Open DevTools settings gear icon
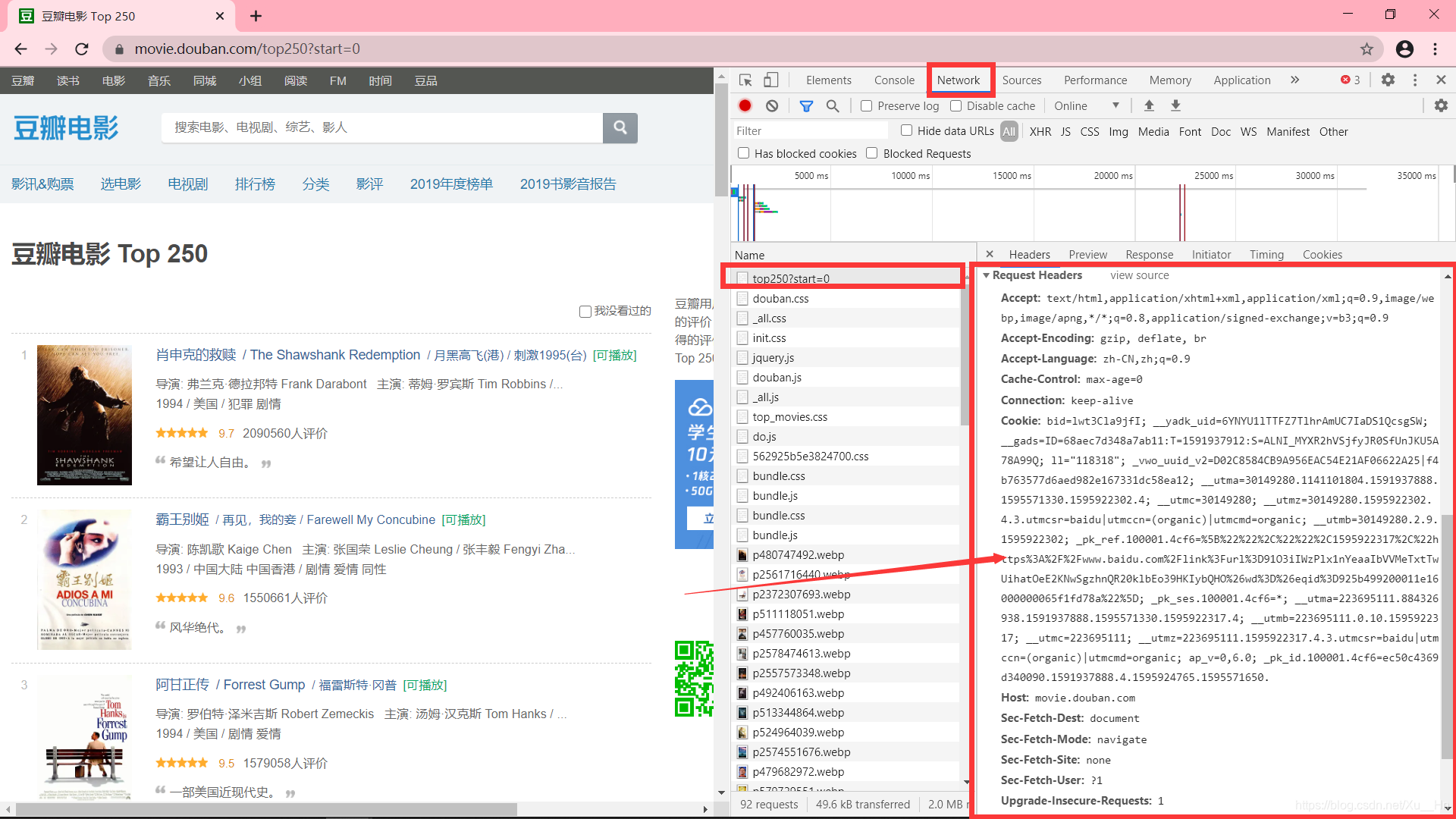1456x819 pixels. (1388, 80)
